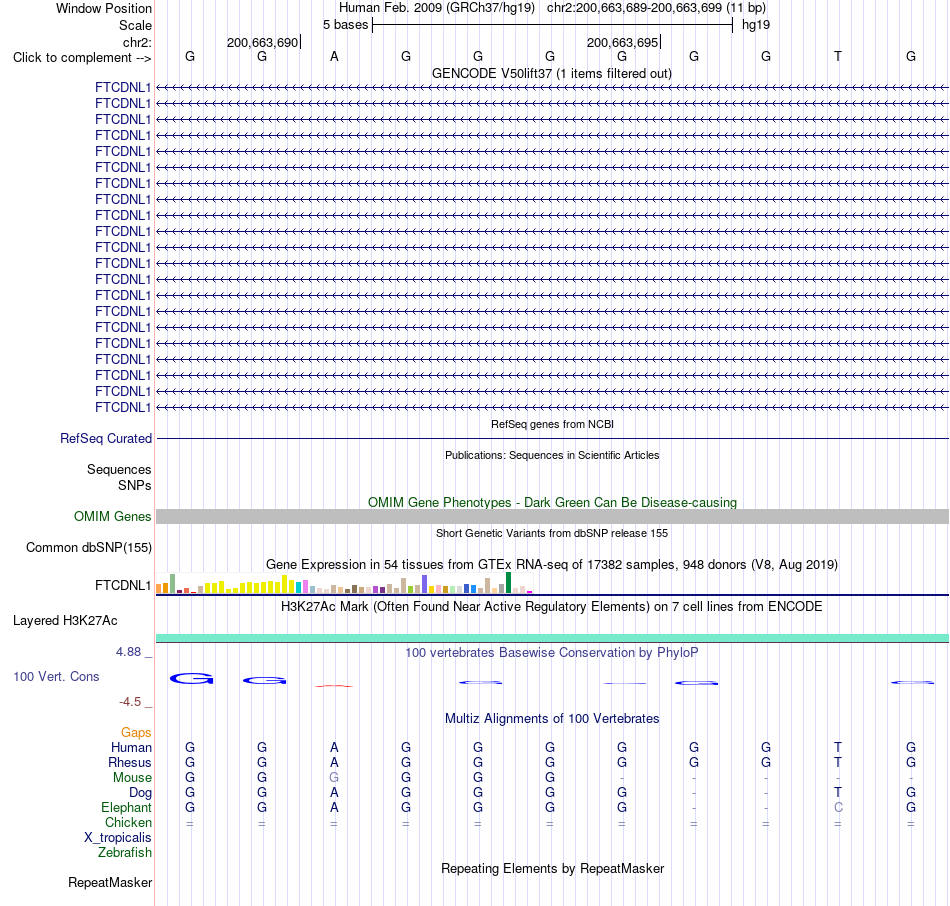The image size is (950, 906).
Task: Select the X_tropicalis species label
Action: tap(118, 838)
